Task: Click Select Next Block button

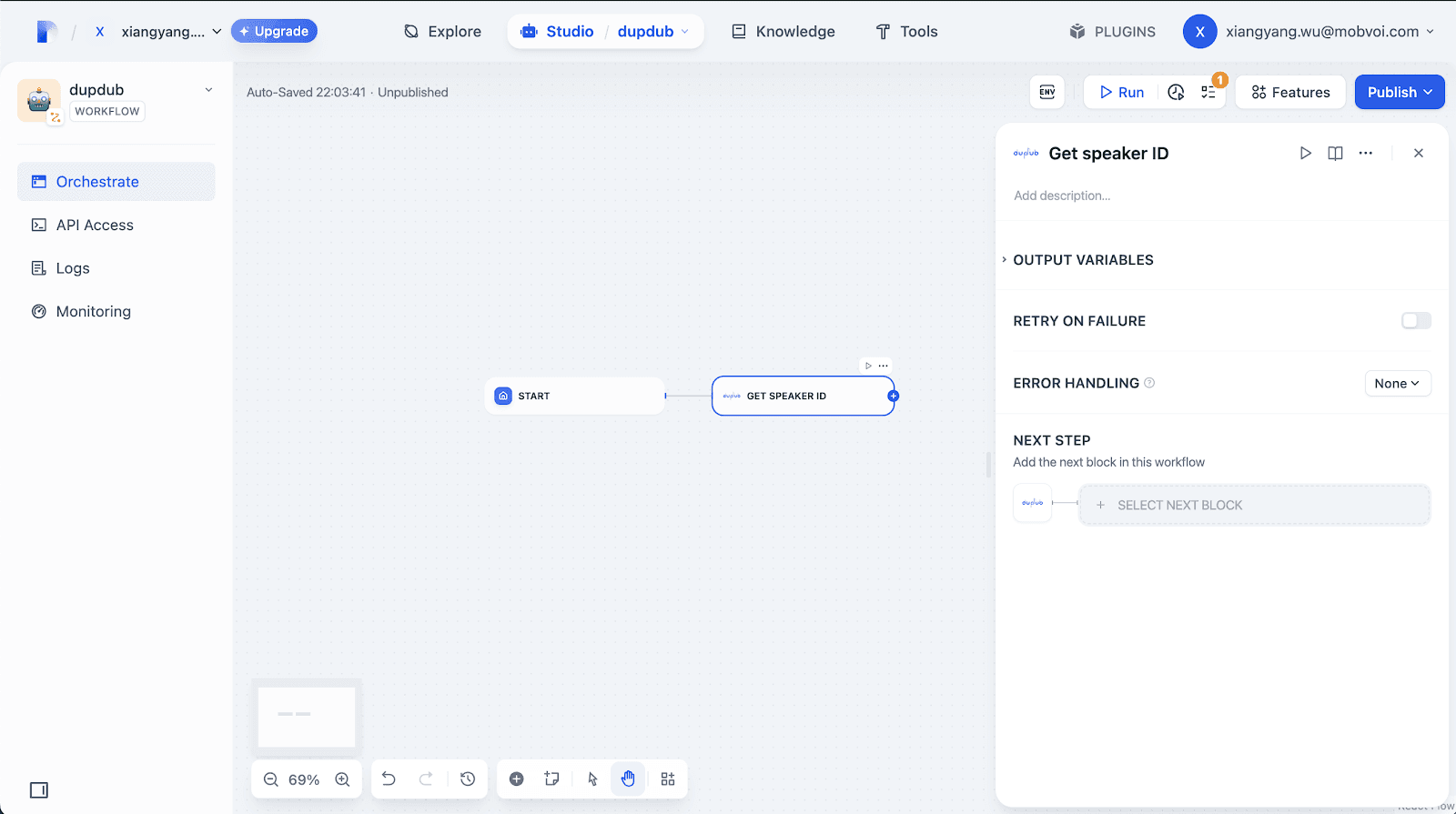Action: click(1254, 505)
